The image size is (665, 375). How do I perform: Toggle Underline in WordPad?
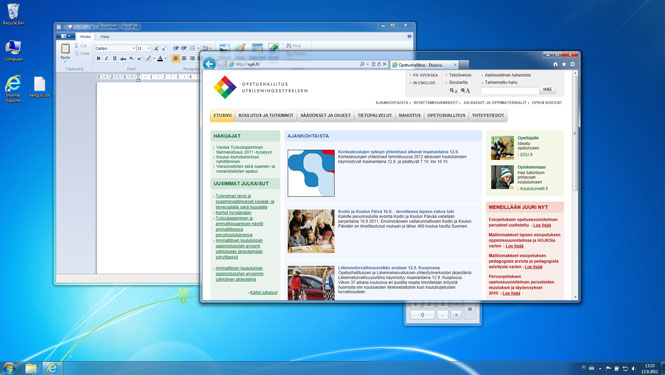pos(115,59)
